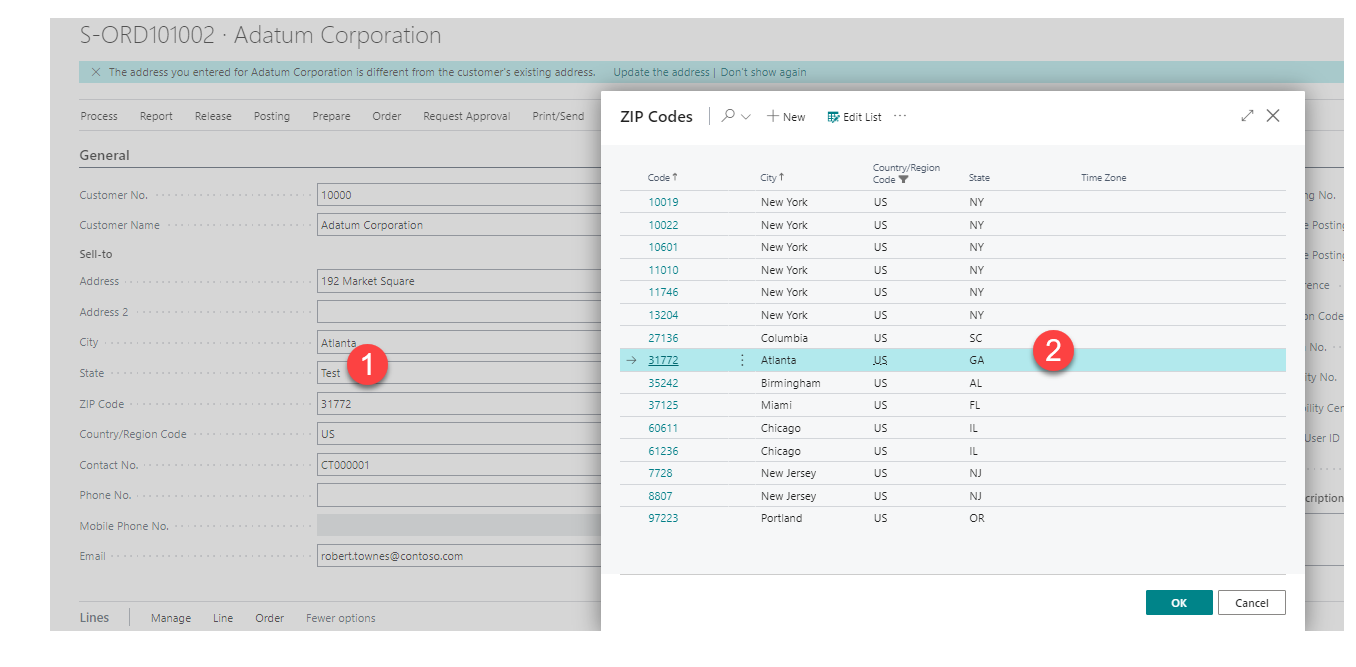Collapse the General section header
Screen dimensions: 1356x667
click(x=104, y=155)
